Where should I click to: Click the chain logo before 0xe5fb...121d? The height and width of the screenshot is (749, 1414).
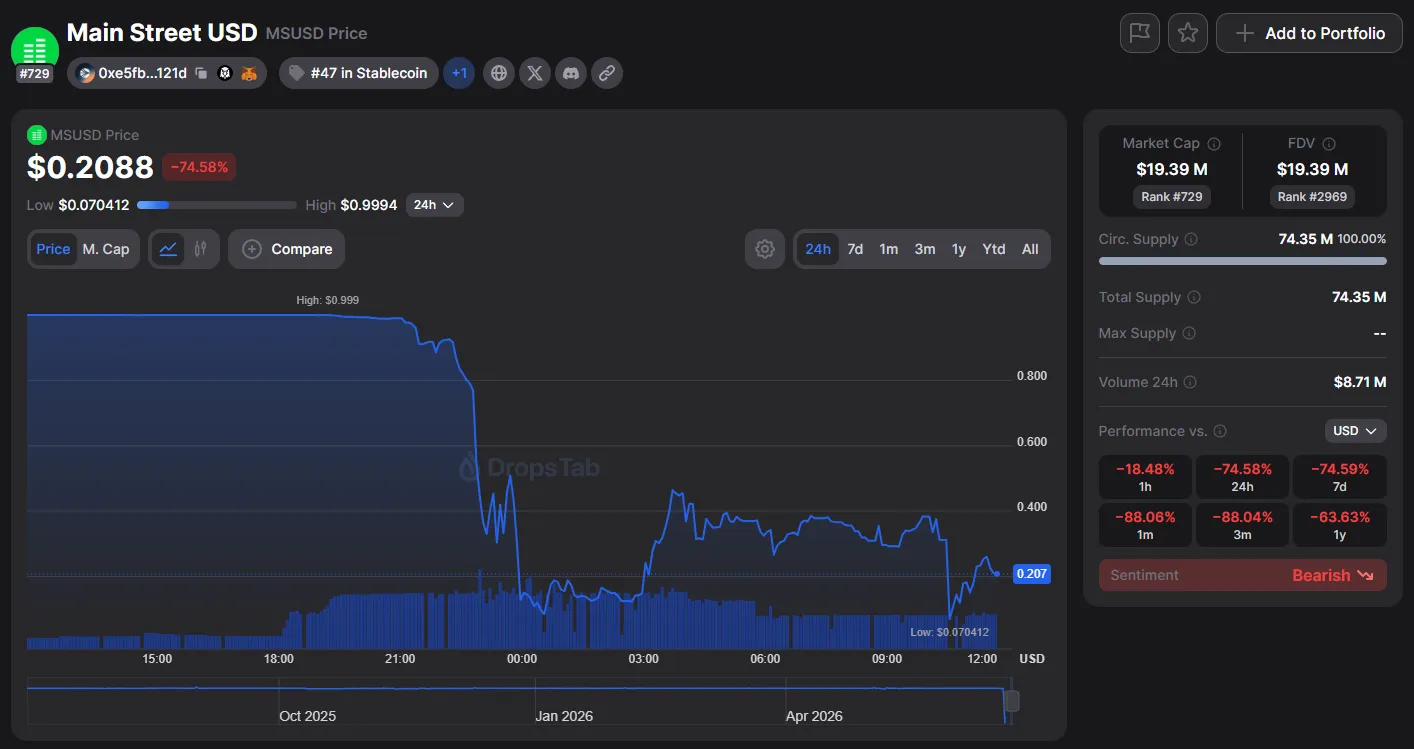pos(86,73)
